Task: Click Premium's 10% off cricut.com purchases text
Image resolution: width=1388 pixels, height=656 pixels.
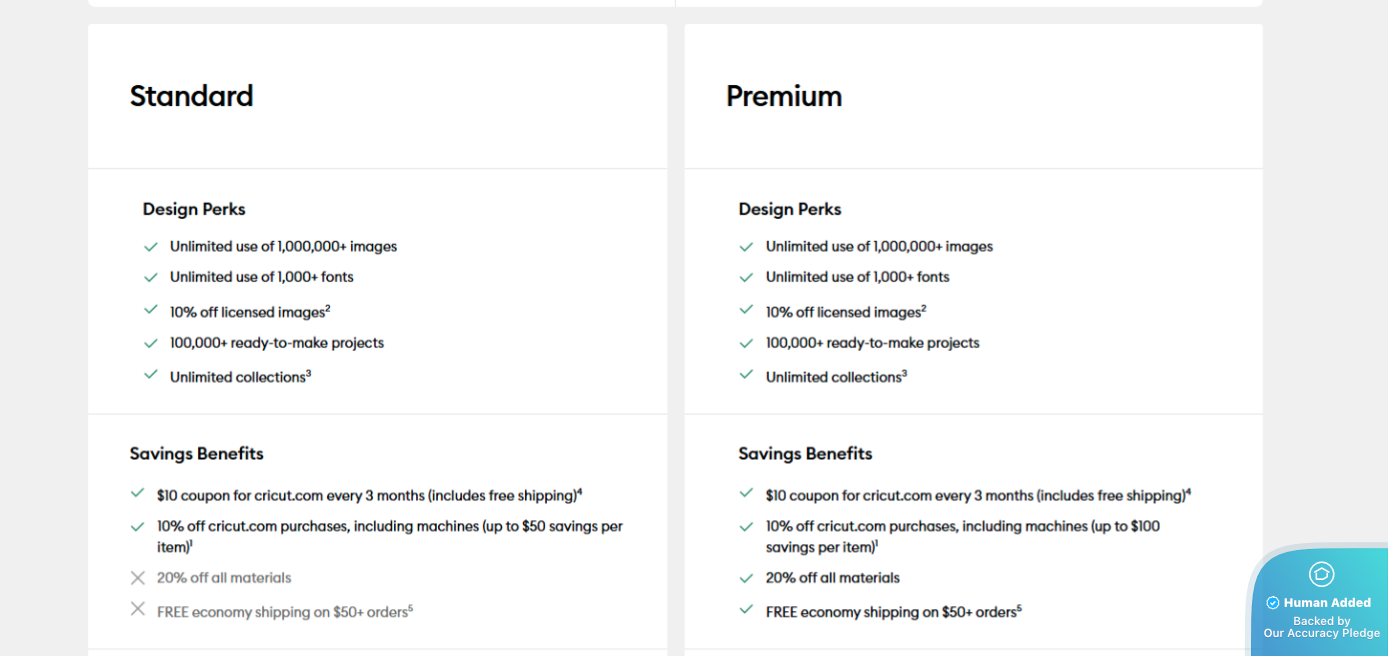Action: (x=963, y=526)
